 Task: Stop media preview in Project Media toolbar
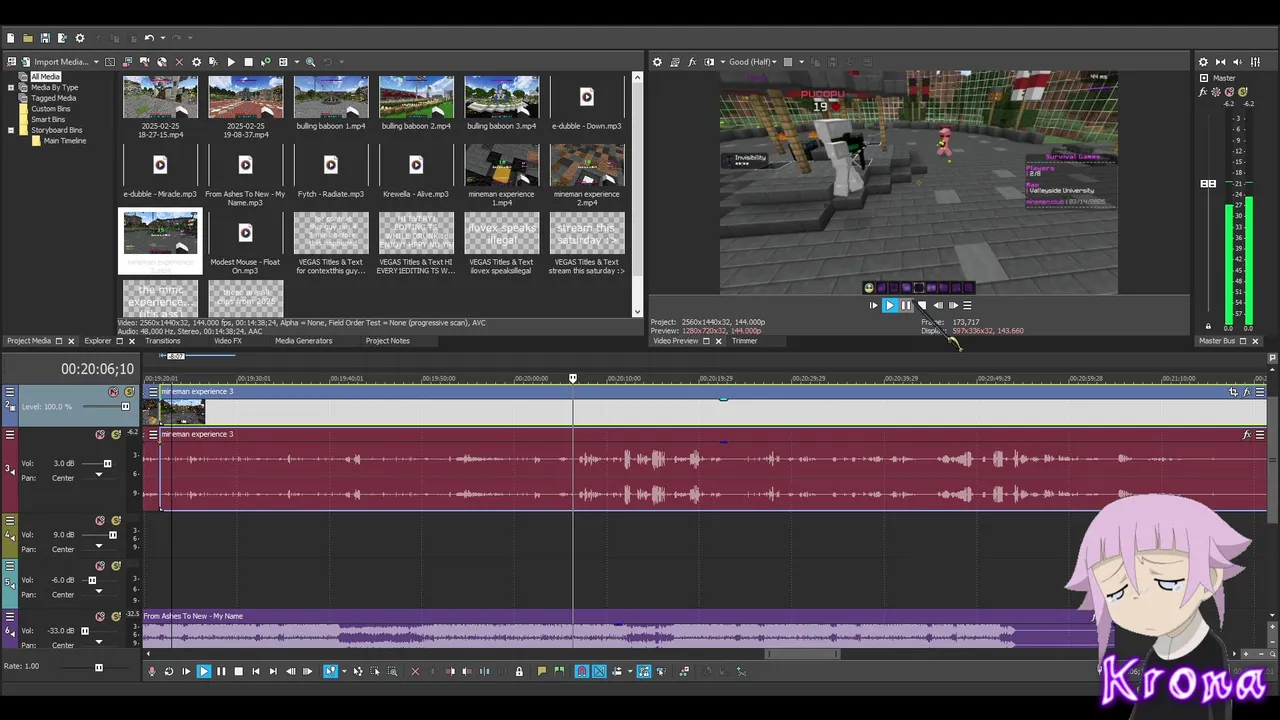click(x=248, y=62)
